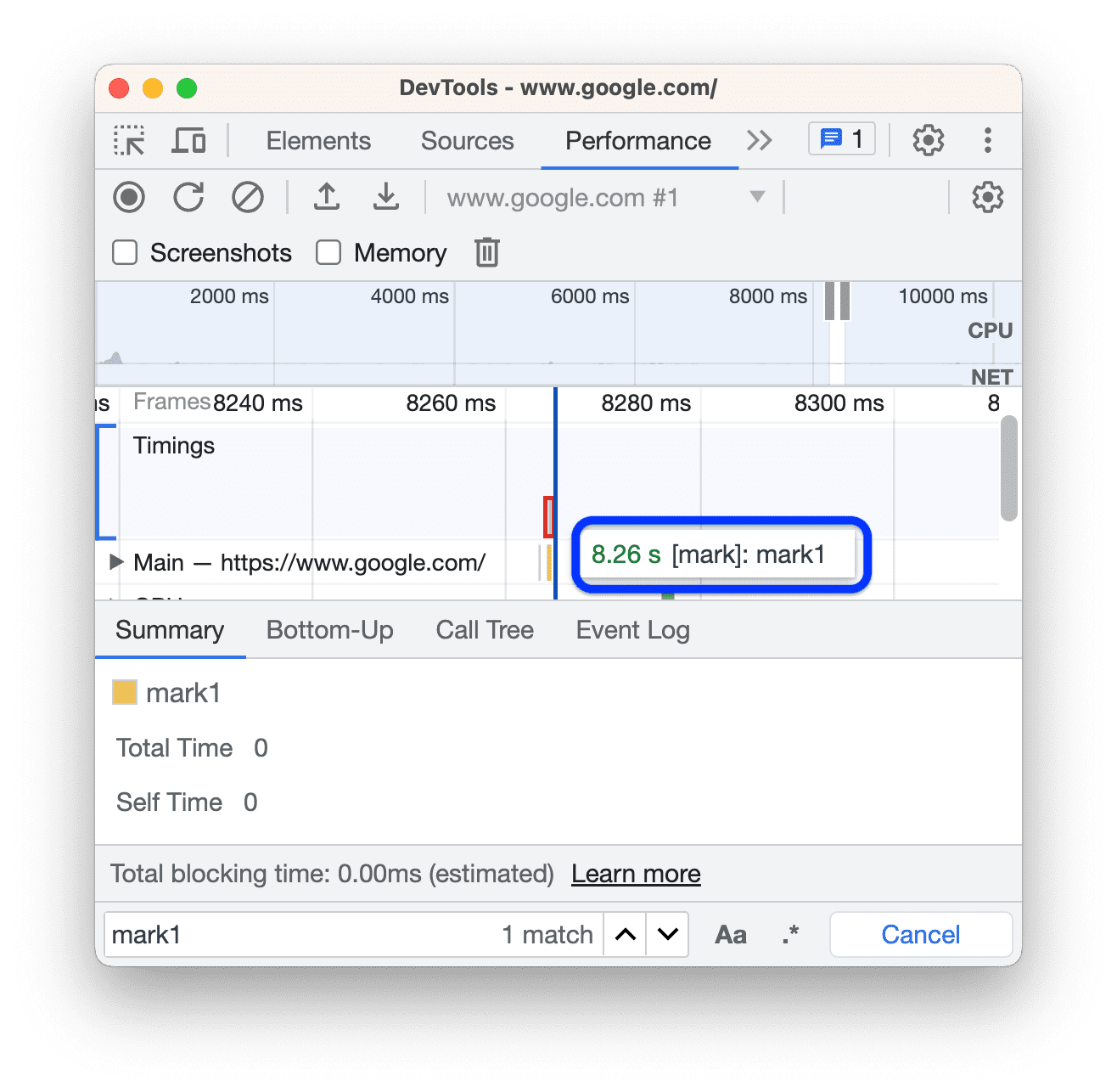Screen dimensions: 1117x1092
Task: Start recording a new performance profile
Action: pos(128,197)
